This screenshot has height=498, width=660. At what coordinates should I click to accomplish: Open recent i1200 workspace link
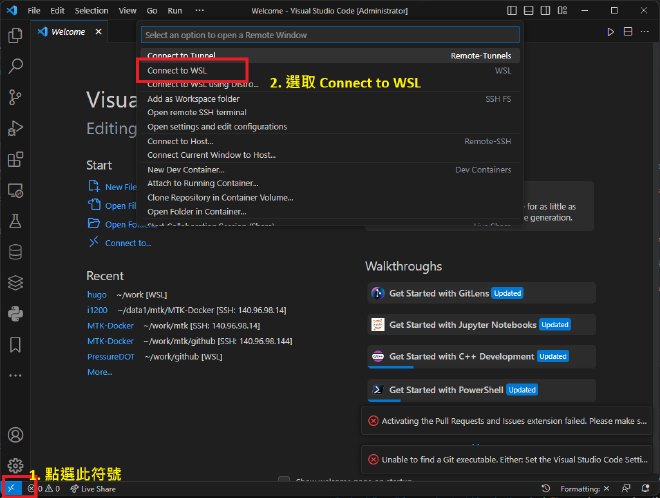tap(97, 310)
